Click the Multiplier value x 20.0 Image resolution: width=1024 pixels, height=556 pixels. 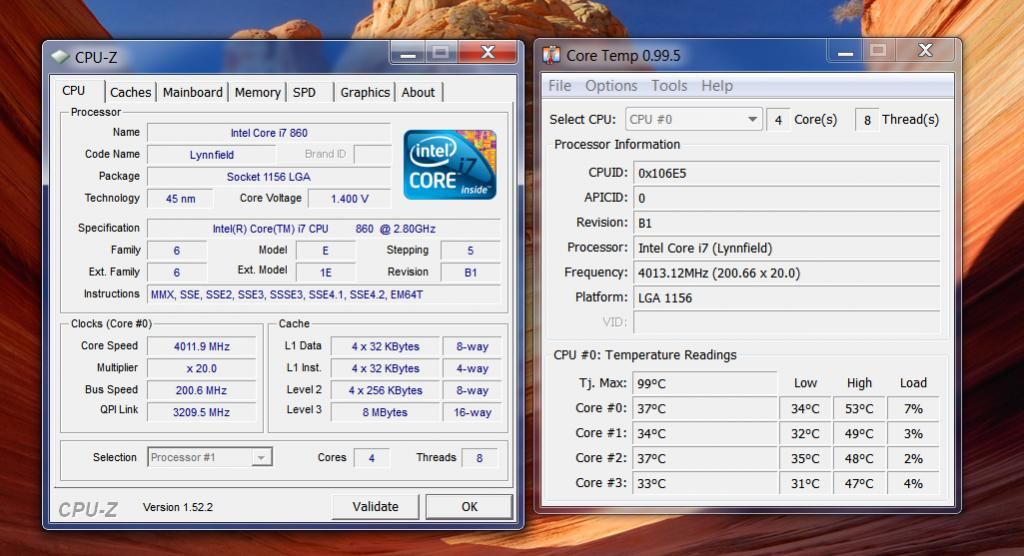coord(201,368)
